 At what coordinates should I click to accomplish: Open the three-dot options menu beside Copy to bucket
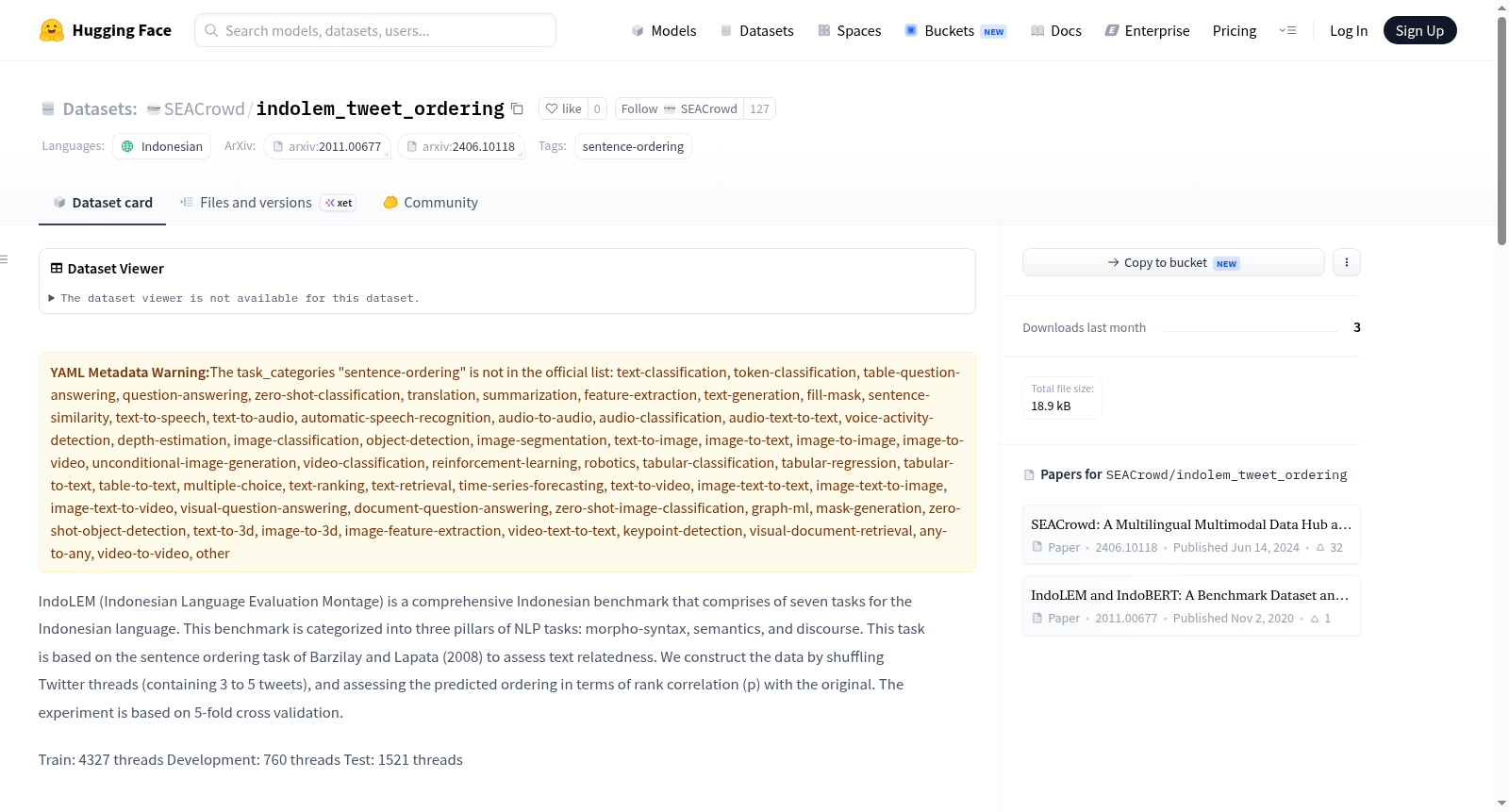coord(1347,262)
